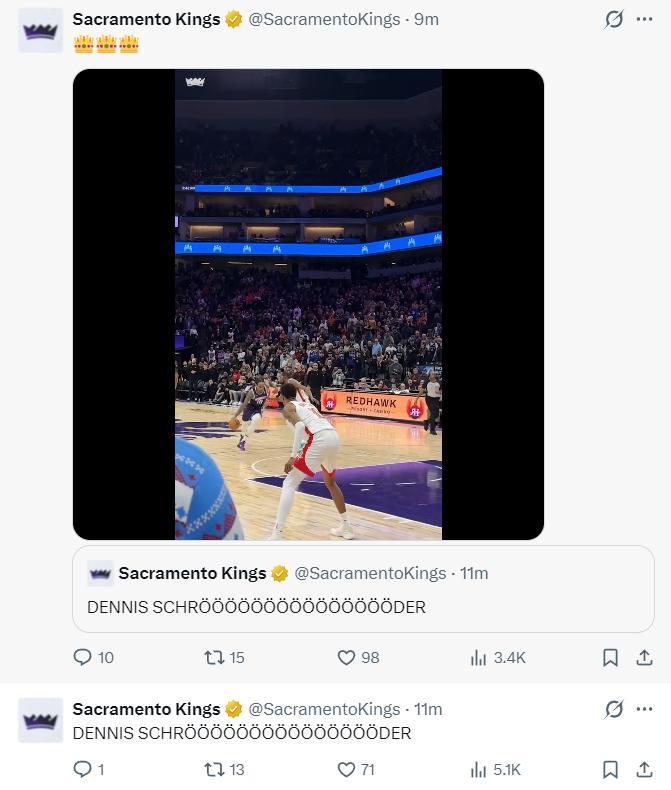Share the second Schröder tweet
Image resolution: width=671 pixels, height=790 pixels.
(644, 769)
